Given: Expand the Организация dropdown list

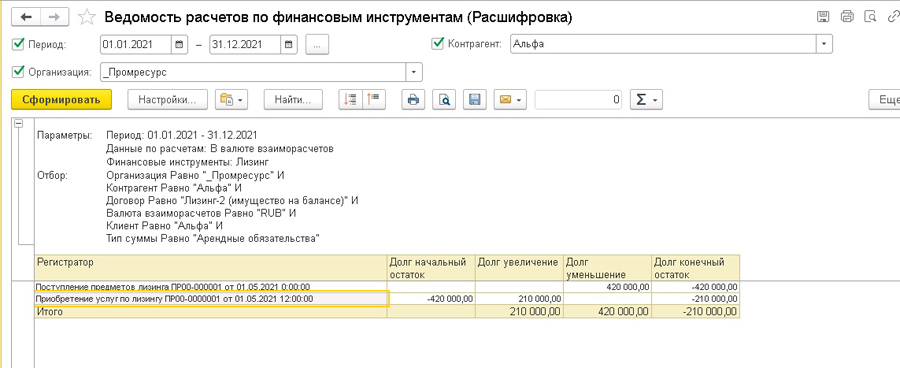Looking at the screenshot, I should click(x=415, y=72).
